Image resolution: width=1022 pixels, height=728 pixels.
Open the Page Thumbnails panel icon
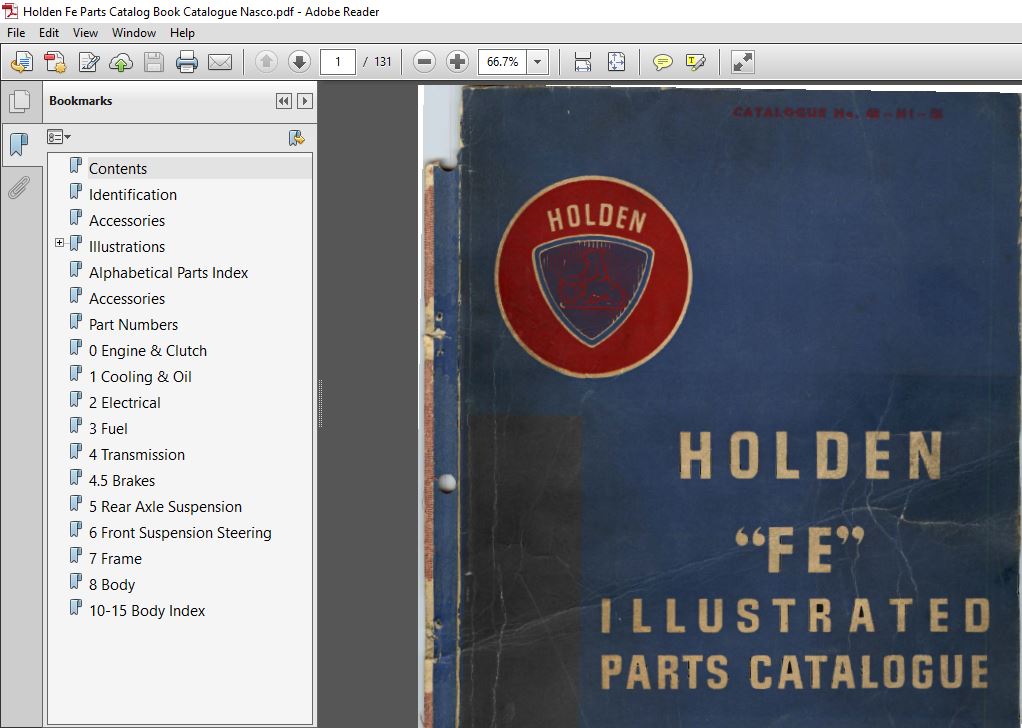pos(20,101)
